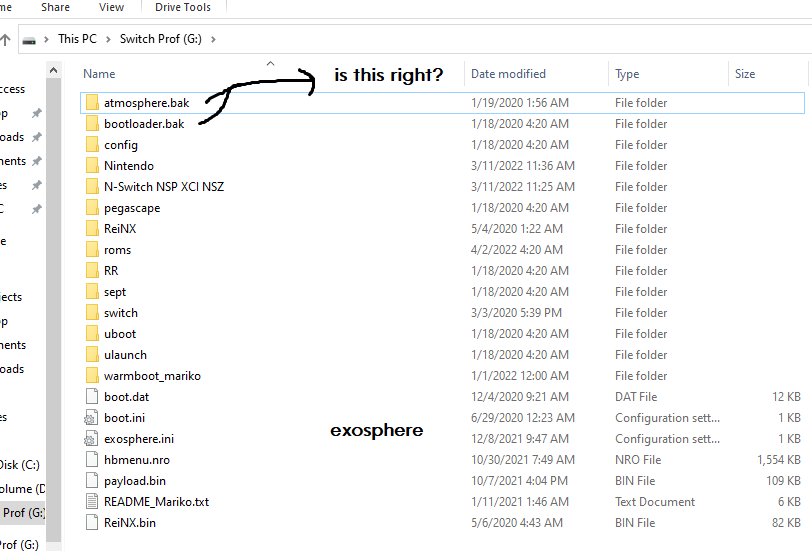Select highlighted Prof (G:) drive in sidebar
Screen dimensions: 812x551
coord(22,513)
